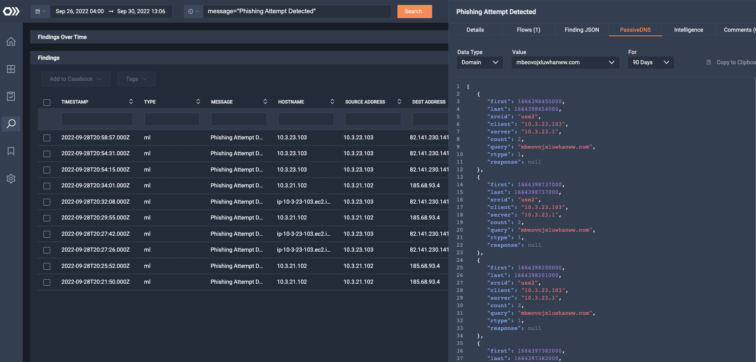Select the row with timestamp 2022-09-28T20:58:57.000Z
The image size is (756, 362).
(47, 138)
